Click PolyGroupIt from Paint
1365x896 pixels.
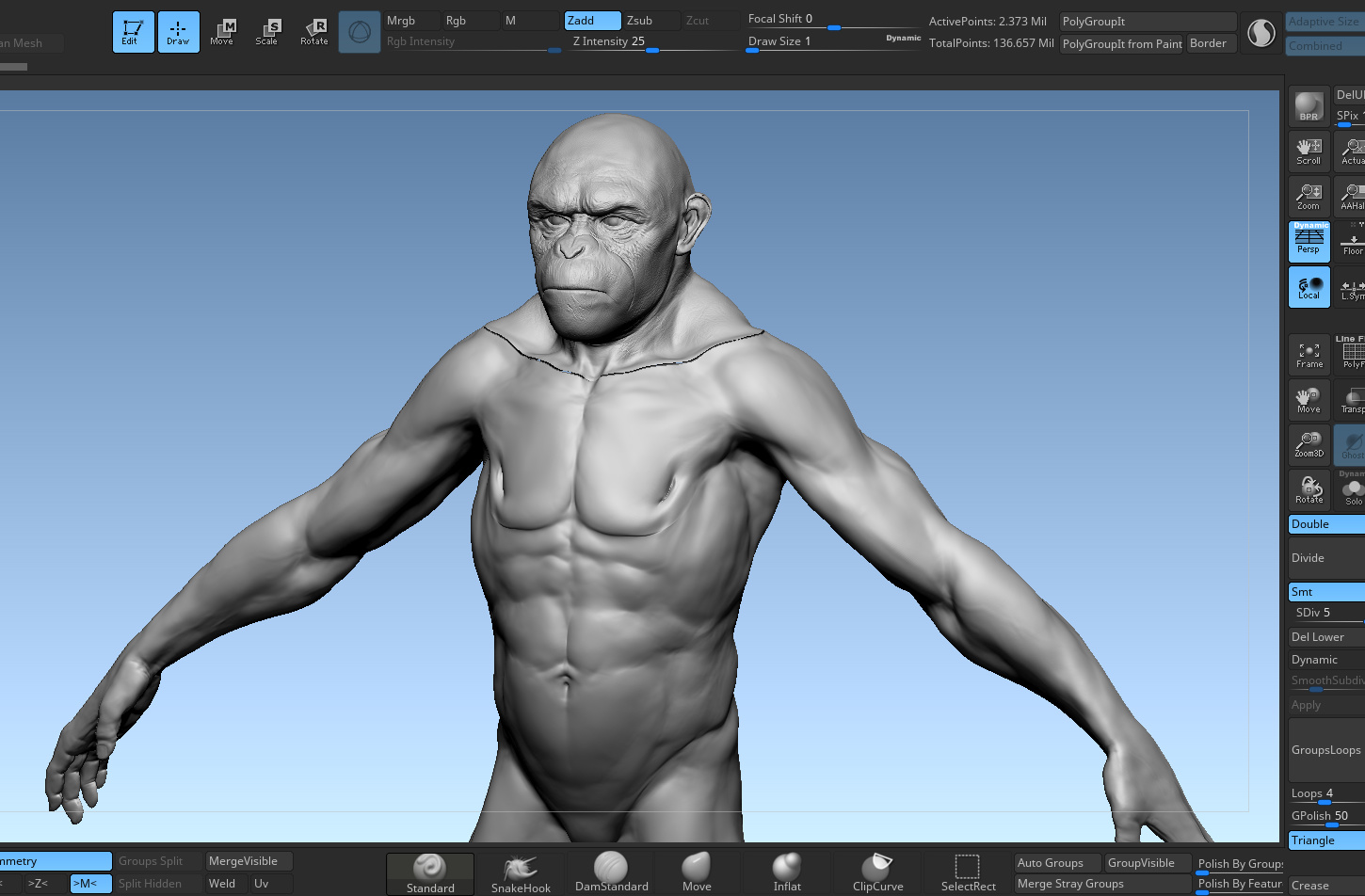1122,44
